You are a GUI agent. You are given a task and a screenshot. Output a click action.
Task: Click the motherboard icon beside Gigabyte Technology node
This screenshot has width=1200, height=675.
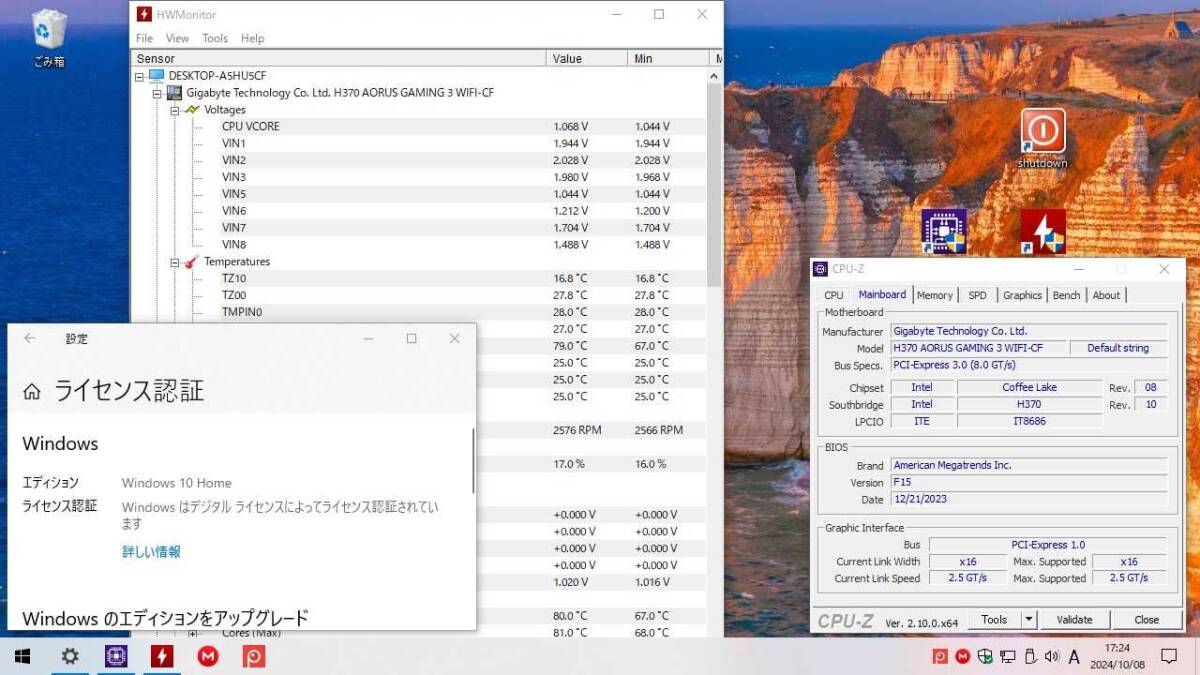point(174,93)
